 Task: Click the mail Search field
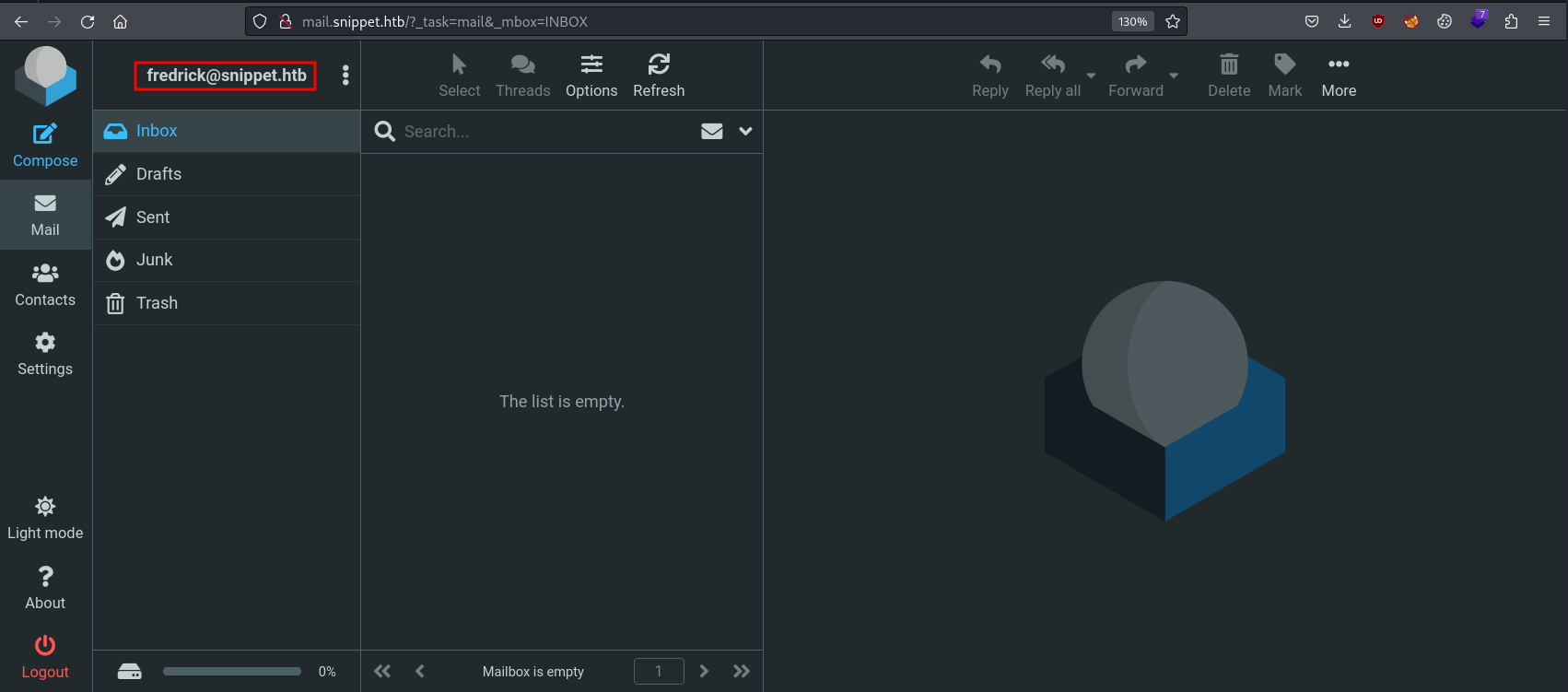544,132
